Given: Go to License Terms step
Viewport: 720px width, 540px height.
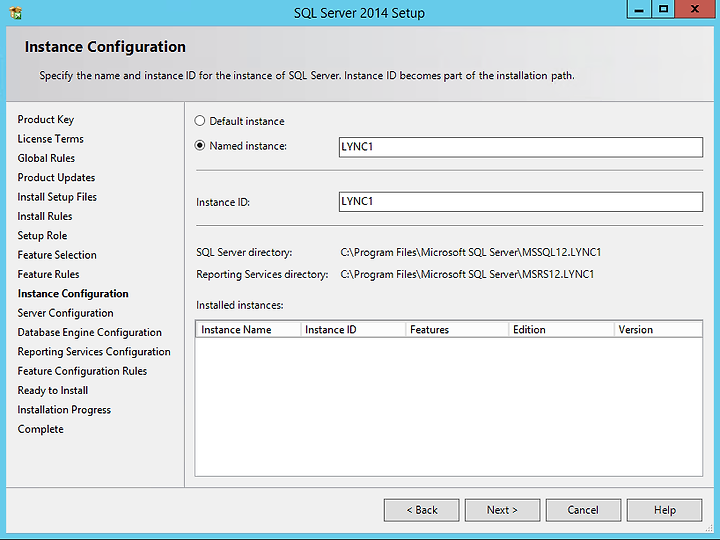Looking at the screenshot, I should [x=51, y=139].
